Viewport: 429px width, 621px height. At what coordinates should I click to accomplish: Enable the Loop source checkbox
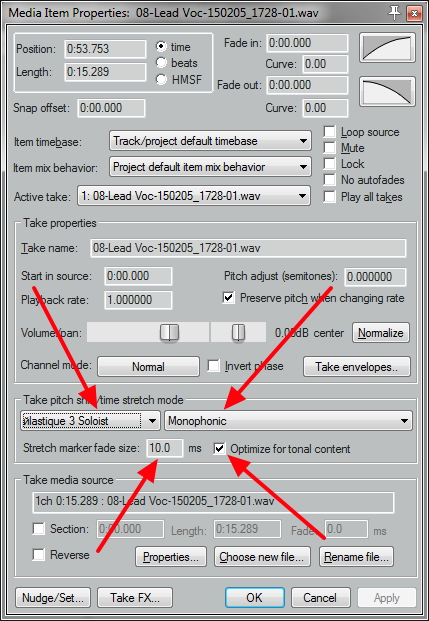[x=330, y=132]
